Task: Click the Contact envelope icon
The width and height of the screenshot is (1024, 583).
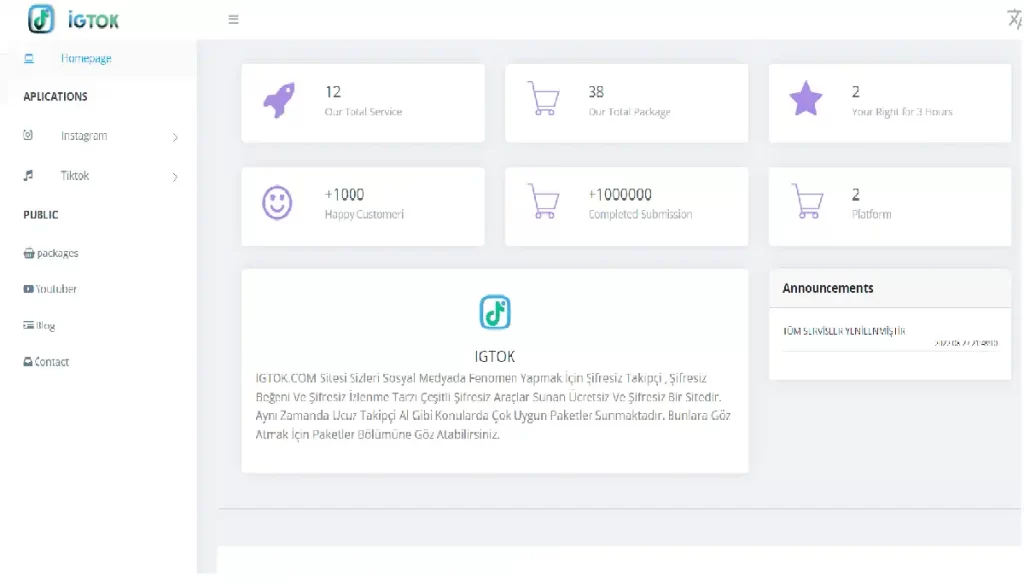Action: tap(27, 361)
